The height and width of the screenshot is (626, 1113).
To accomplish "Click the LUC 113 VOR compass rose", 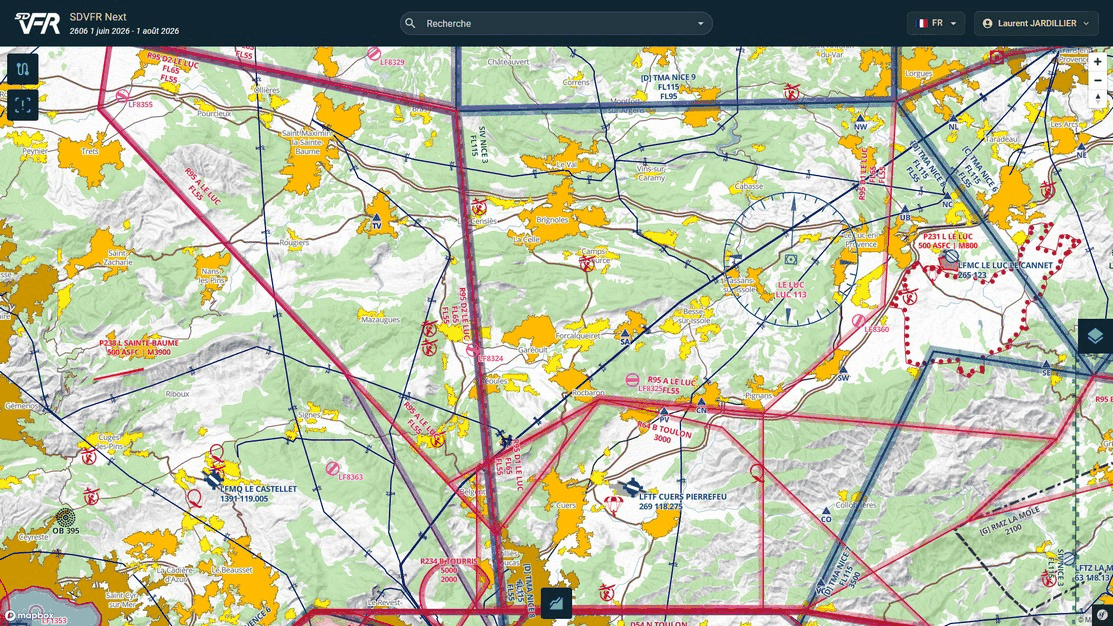I will click(x=791, y=260).
